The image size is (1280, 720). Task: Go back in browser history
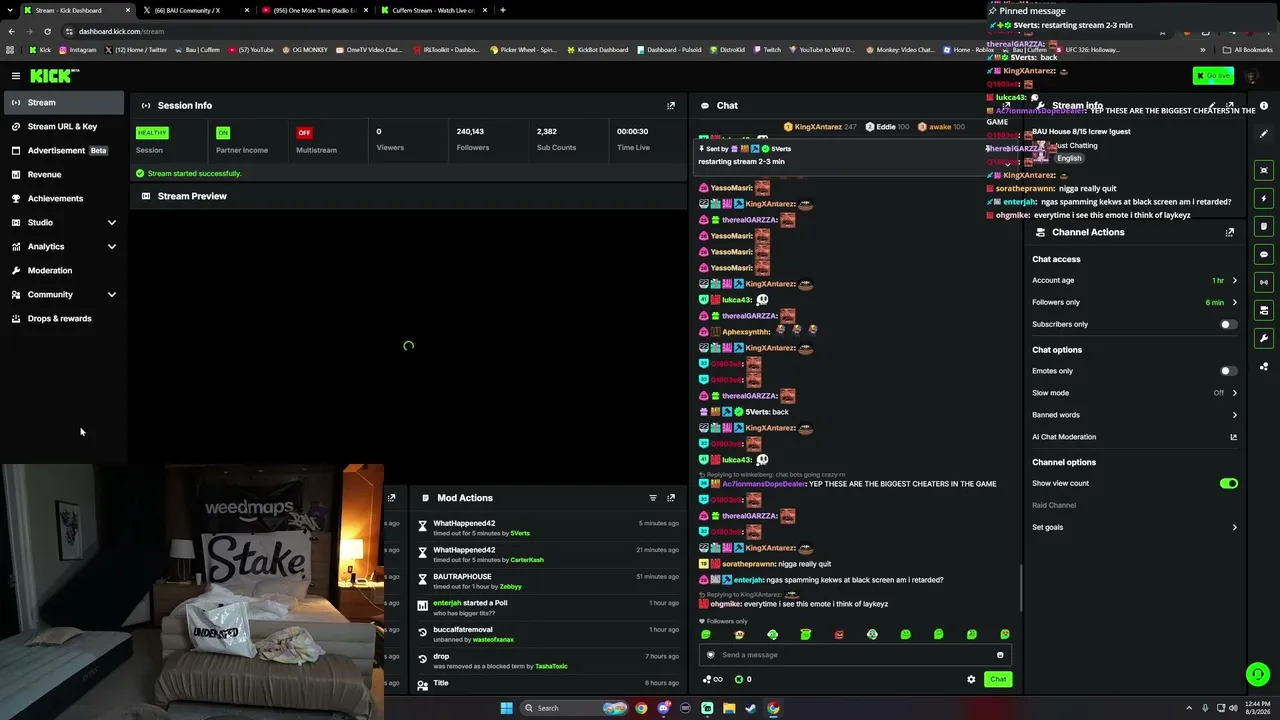click(11, 31)
